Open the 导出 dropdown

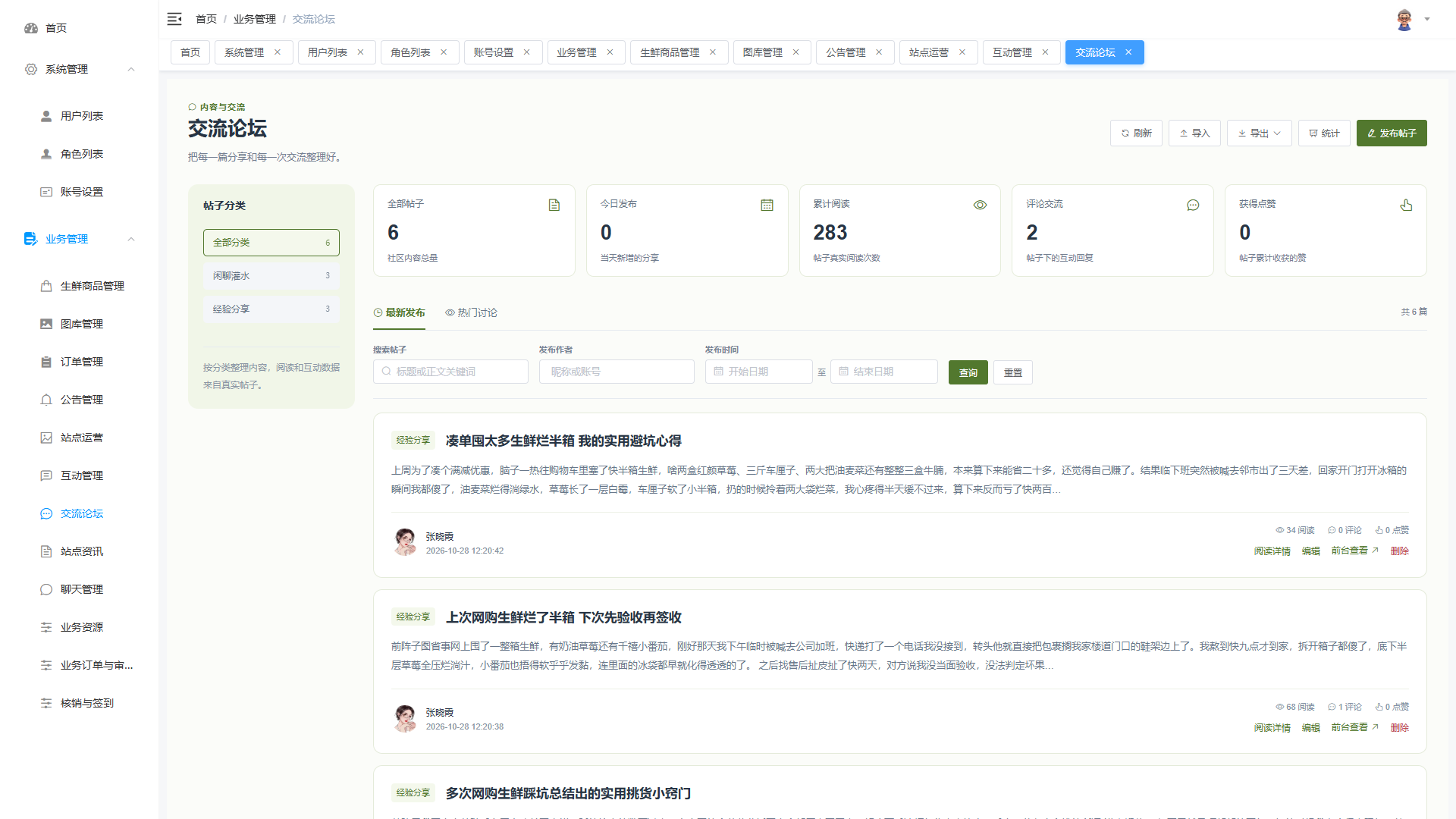click(x=1259, y=133)
